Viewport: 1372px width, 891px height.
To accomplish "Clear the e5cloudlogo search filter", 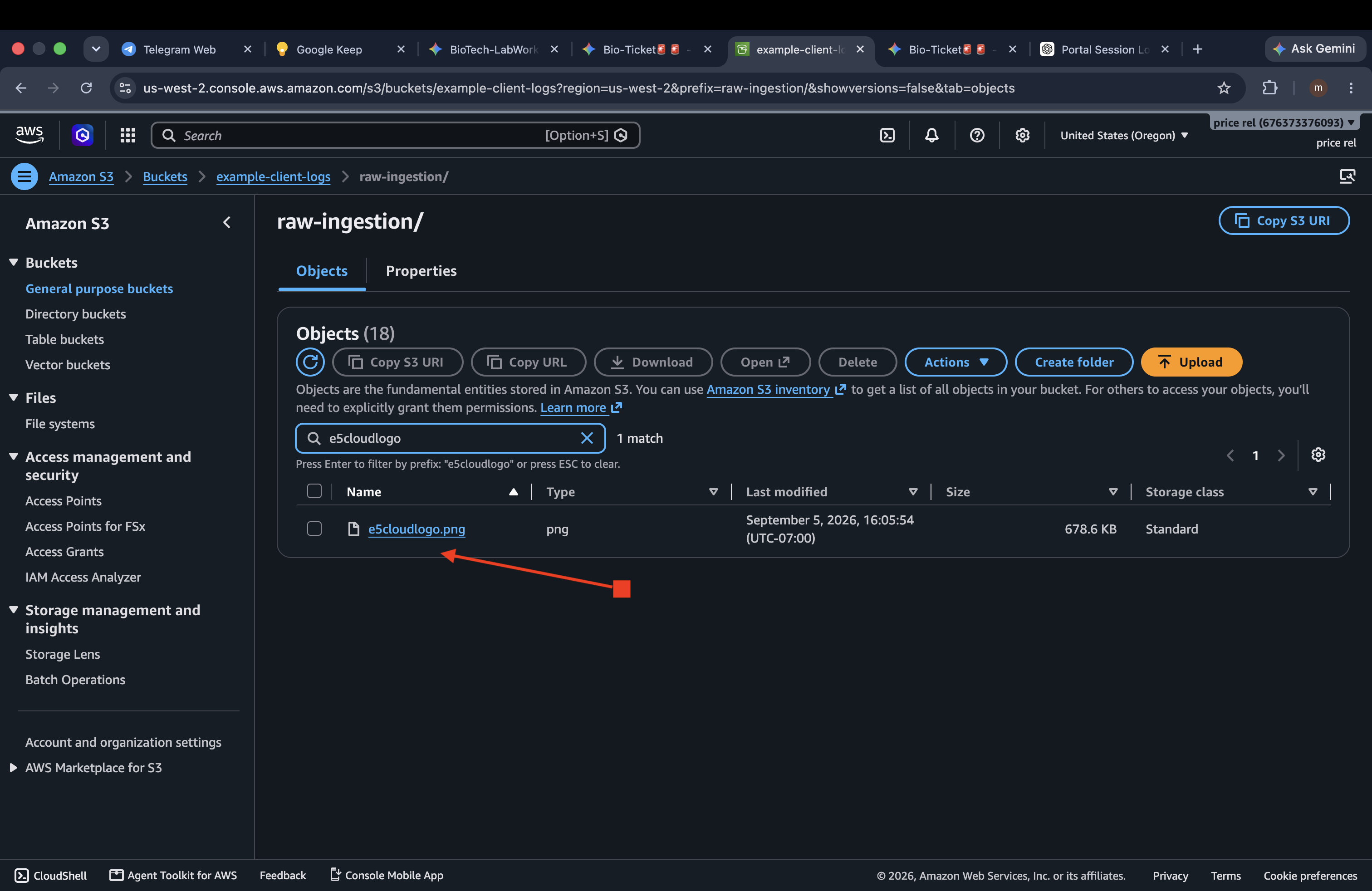I will pos(587,438).
